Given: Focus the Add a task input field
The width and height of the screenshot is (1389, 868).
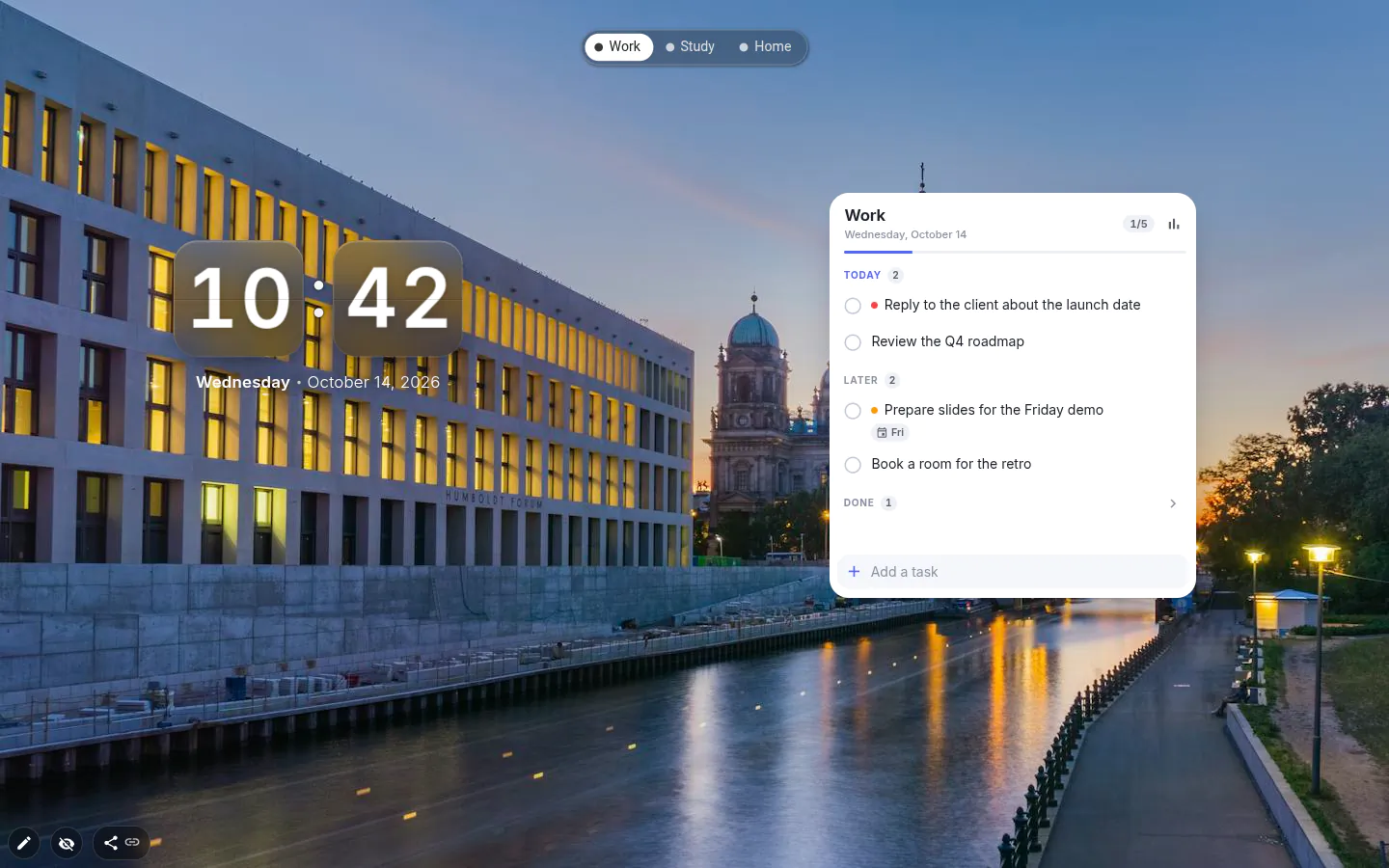Looking at the screenshot, I should [x=1013, y=572].
